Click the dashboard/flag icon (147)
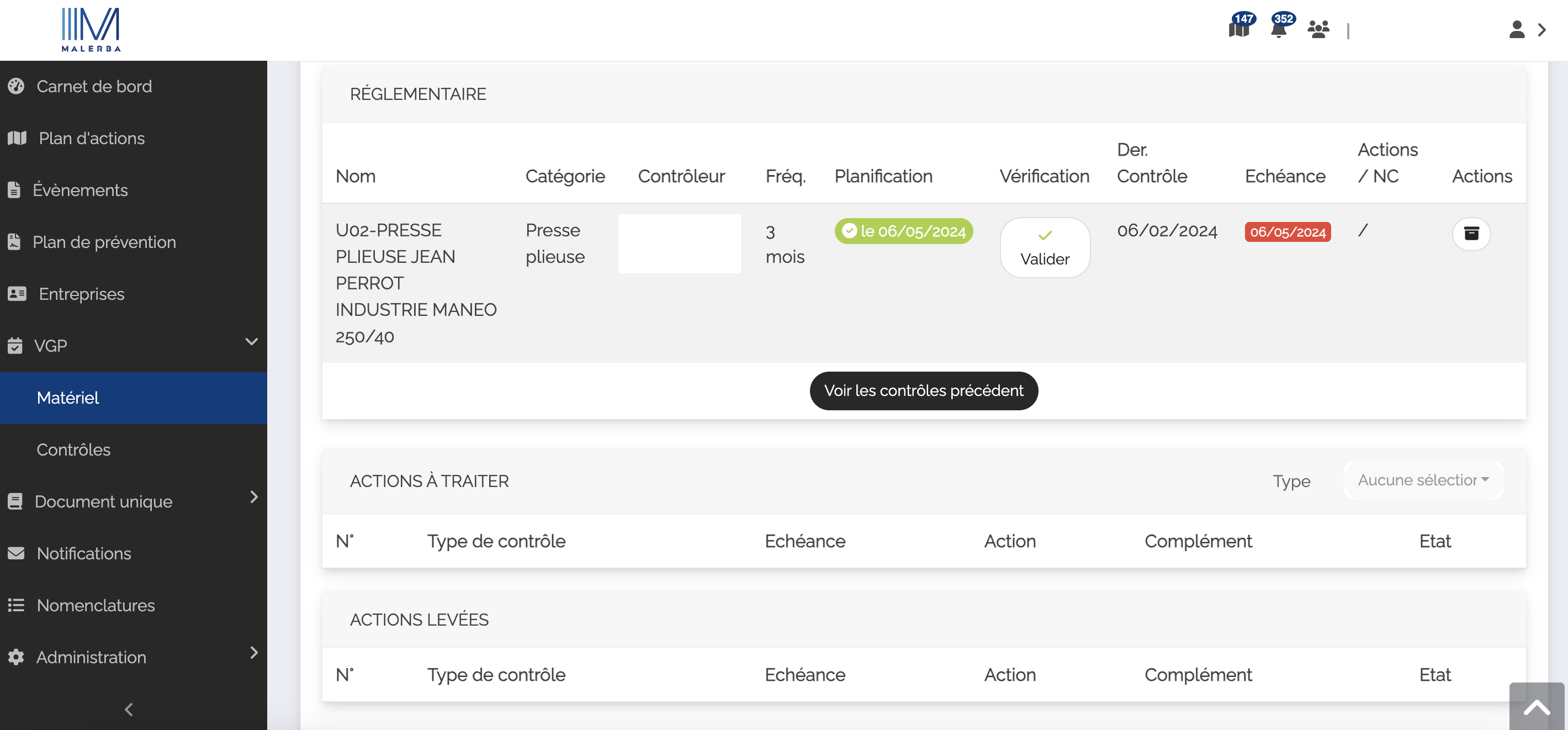 1238,28
